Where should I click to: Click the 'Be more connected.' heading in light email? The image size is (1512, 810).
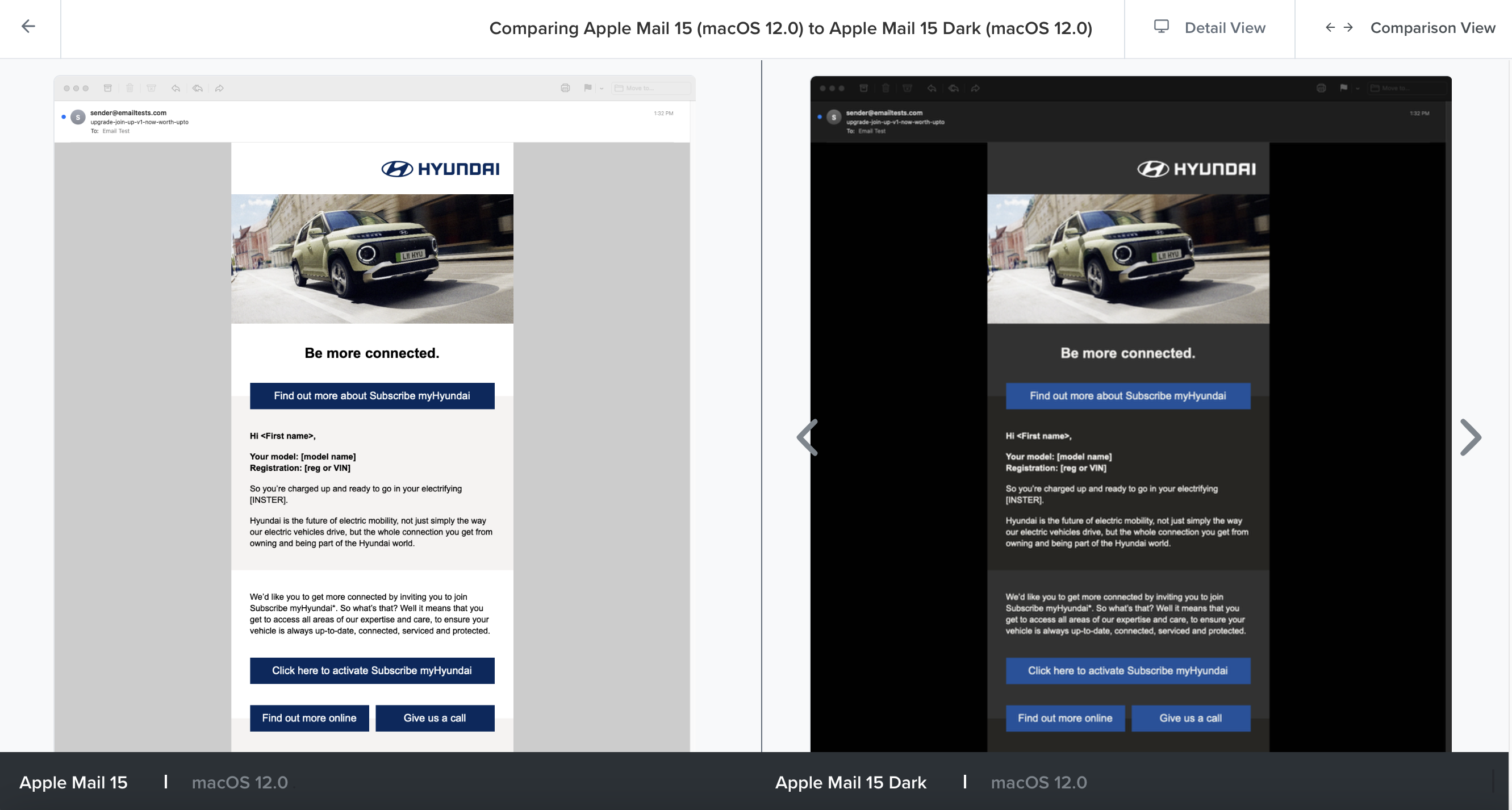(372, 353)
